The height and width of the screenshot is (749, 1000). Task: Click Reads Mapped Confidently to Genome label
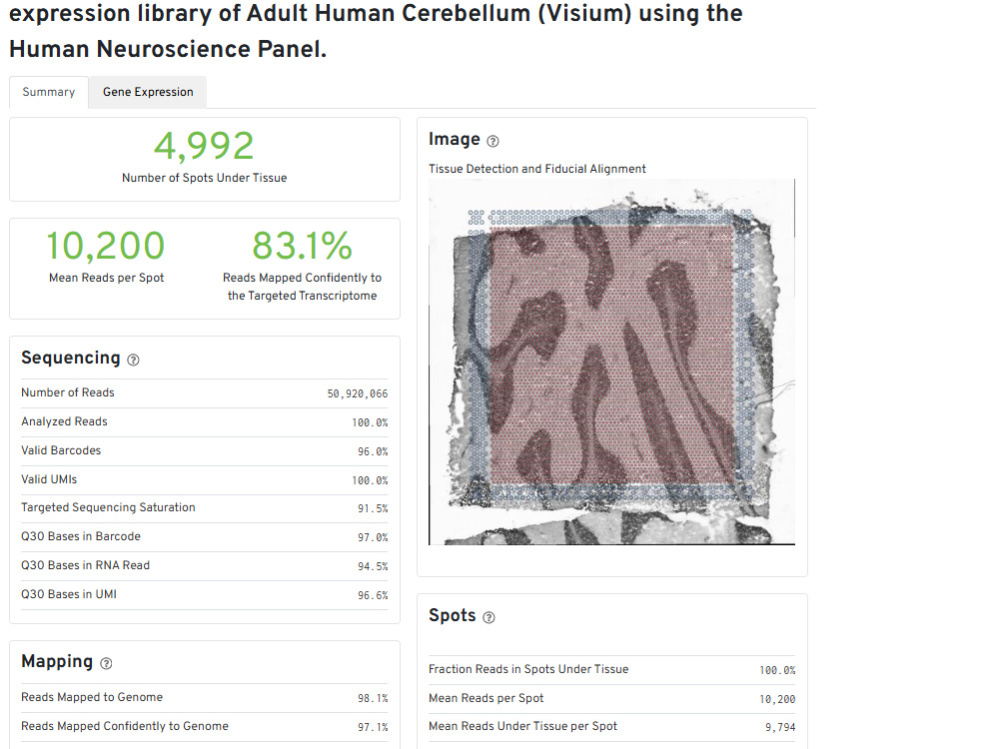coord(125,726)
